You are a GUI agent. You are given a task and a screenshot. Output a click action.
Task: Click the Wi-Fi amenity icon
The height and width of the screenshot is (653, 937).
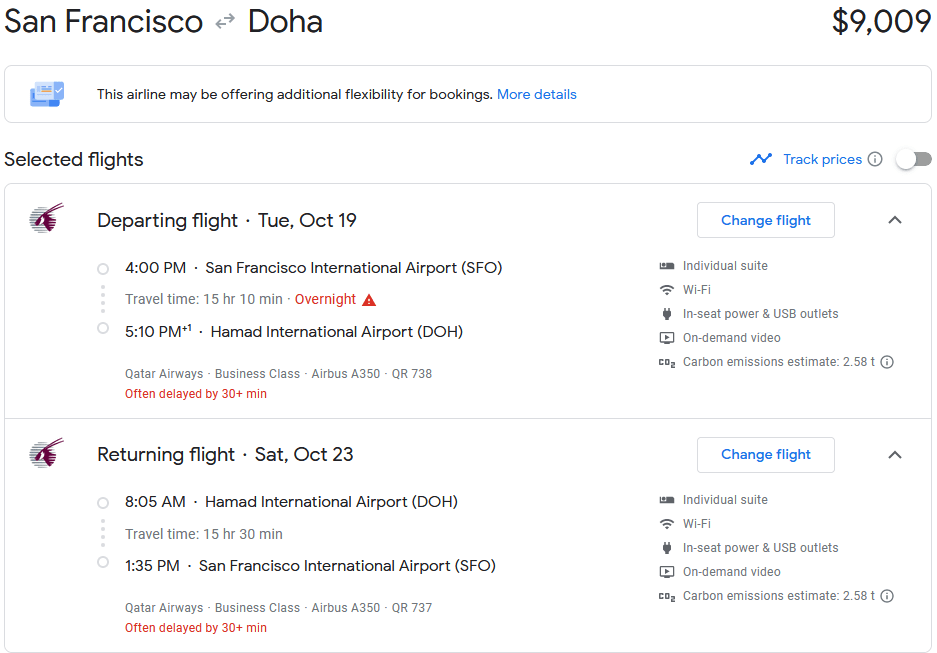coord(666,288)
